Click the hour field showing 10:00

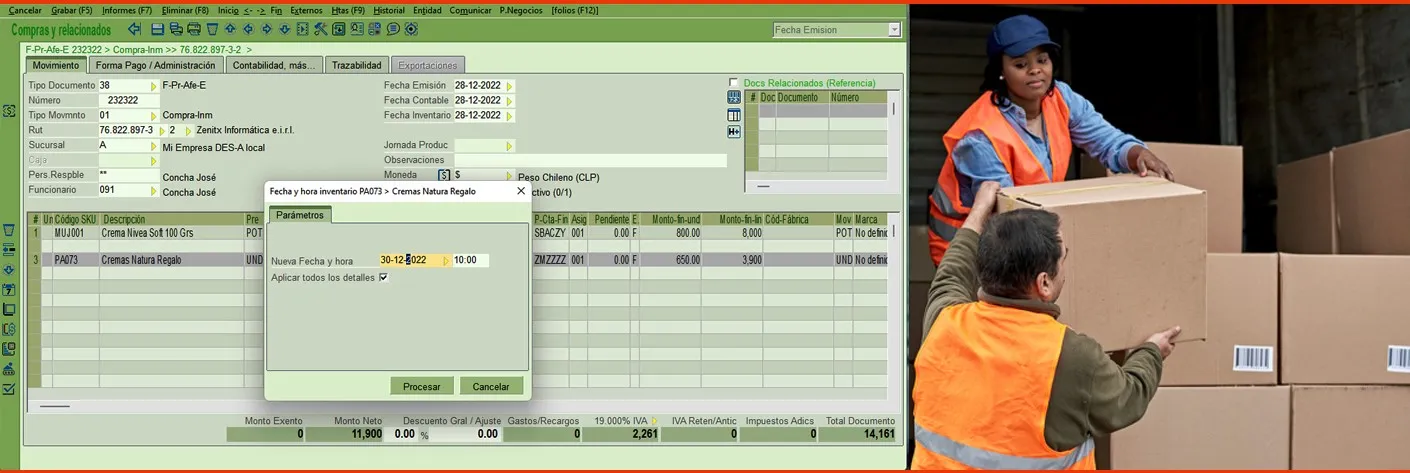point(470,260)
